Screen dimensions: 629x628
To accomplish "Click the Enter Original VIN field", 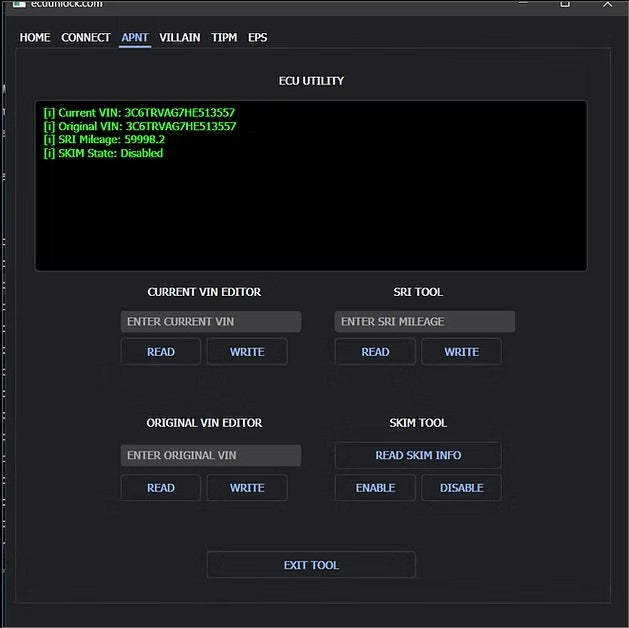I will [x=210, y=456].
